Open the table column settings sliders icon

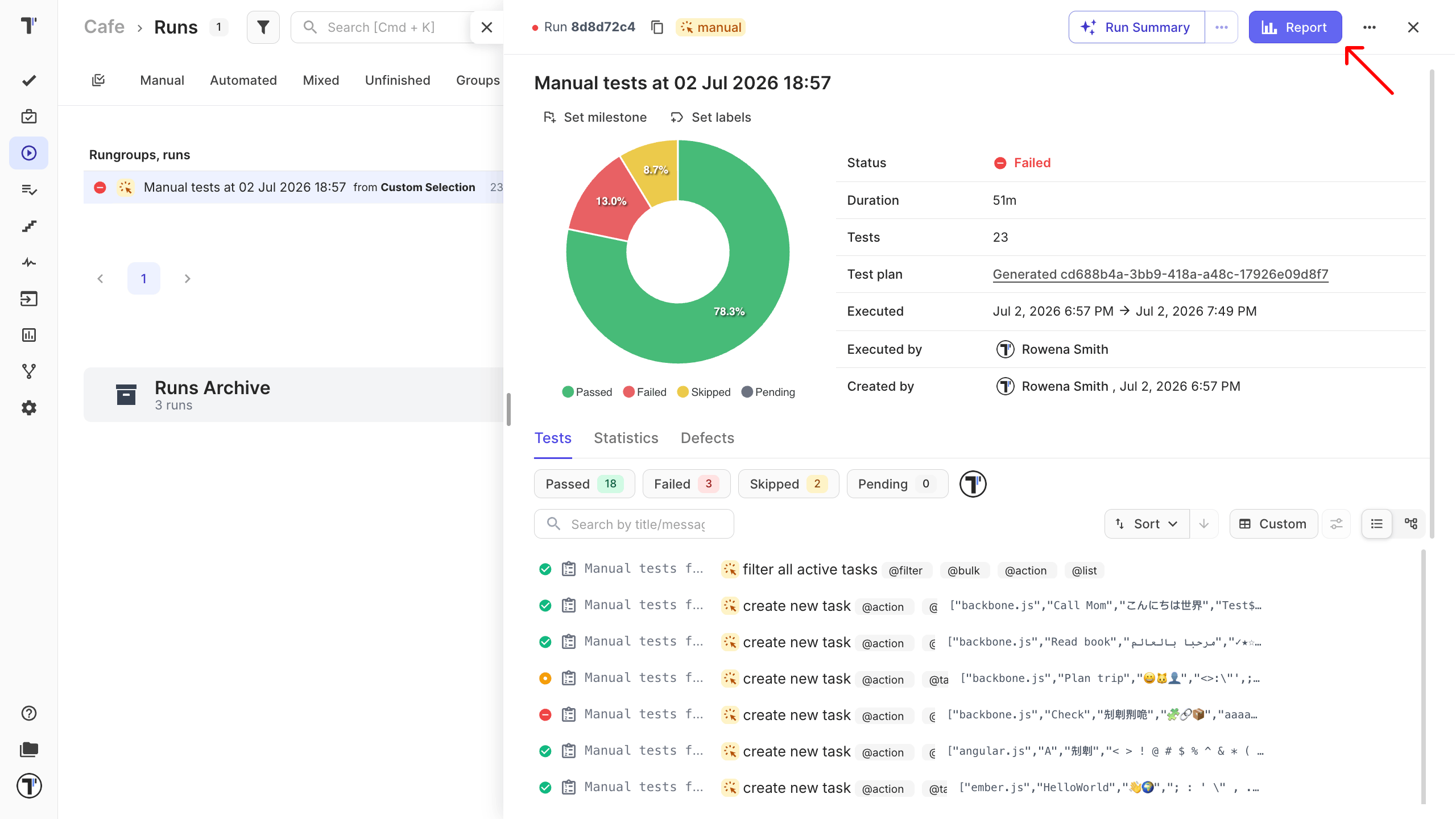[x=1336, y=524]
